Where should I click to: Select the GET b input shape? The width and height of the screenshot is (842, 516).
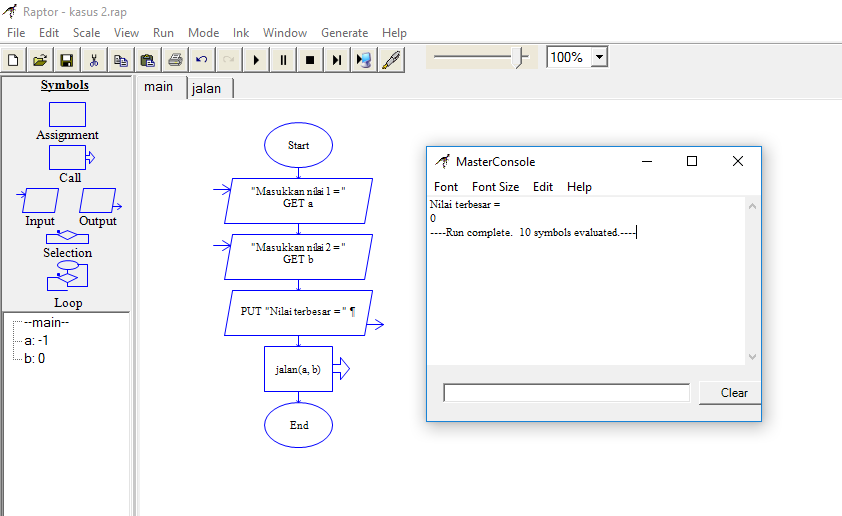click(x=299, y=257)
